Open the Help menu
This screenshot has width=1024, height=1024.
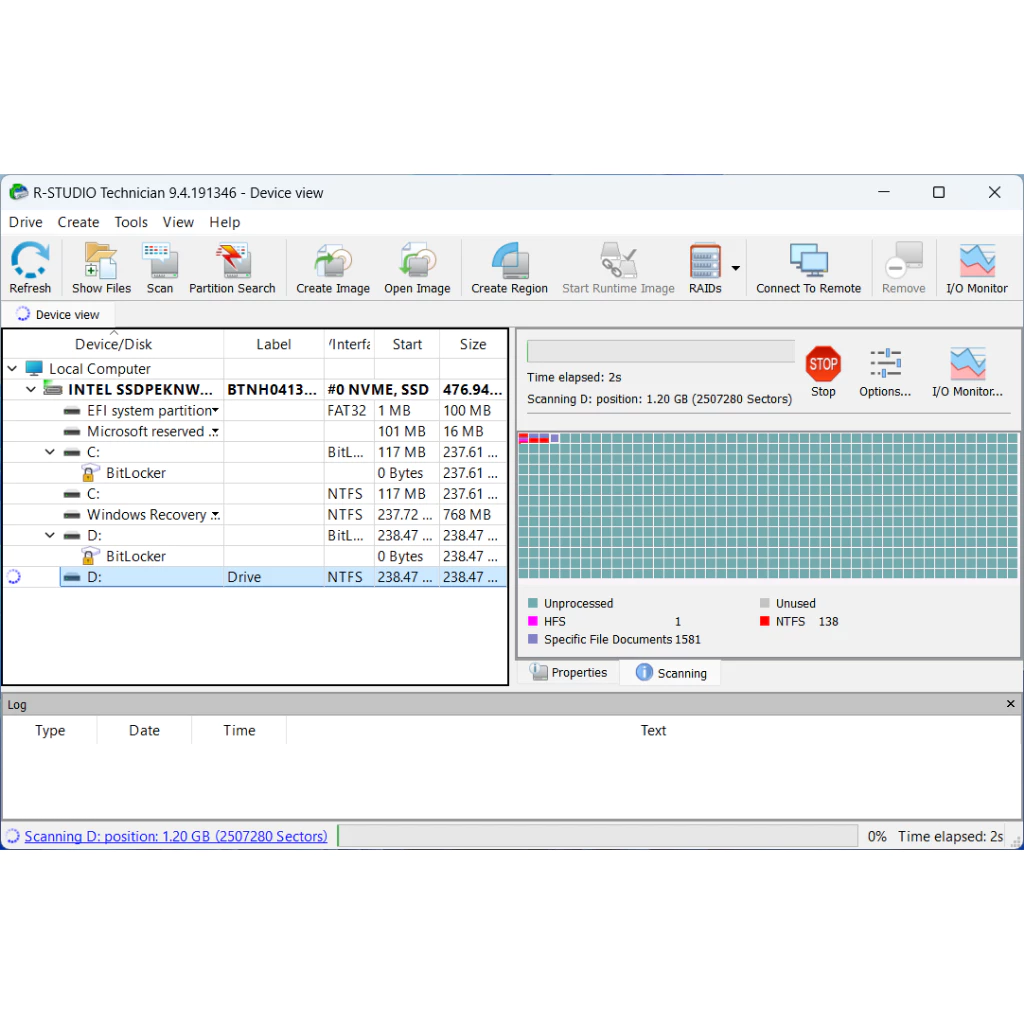pyautogui.click(x=225, y=222)
